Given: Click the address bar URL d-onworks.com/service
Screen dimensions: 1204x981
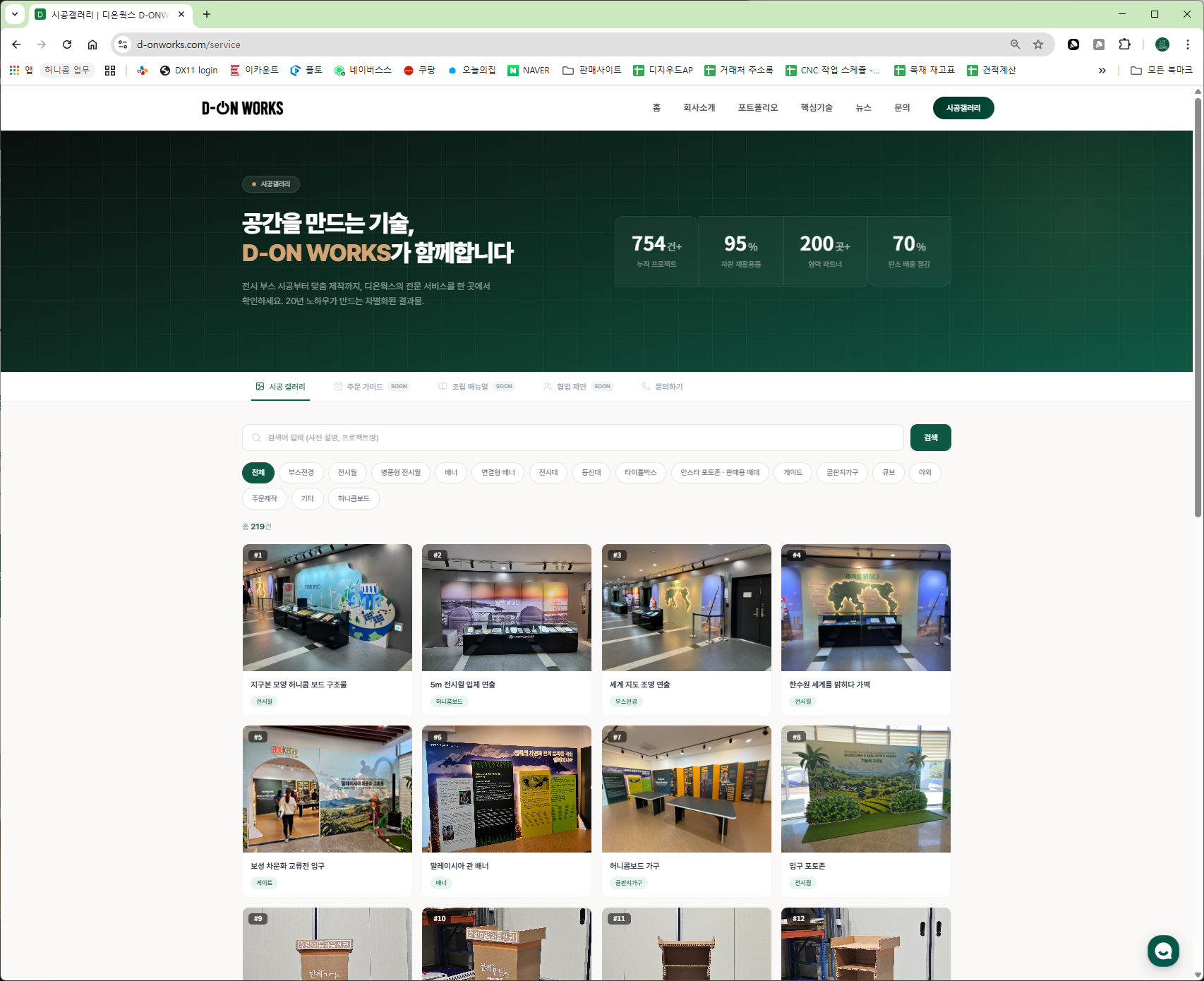Looking at the screenshot, I should tap(188, 44).
